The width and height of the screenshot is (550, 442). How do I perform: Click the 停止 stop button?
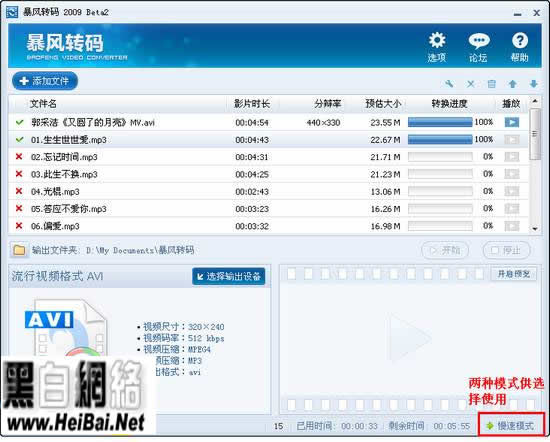coord(506,250)
